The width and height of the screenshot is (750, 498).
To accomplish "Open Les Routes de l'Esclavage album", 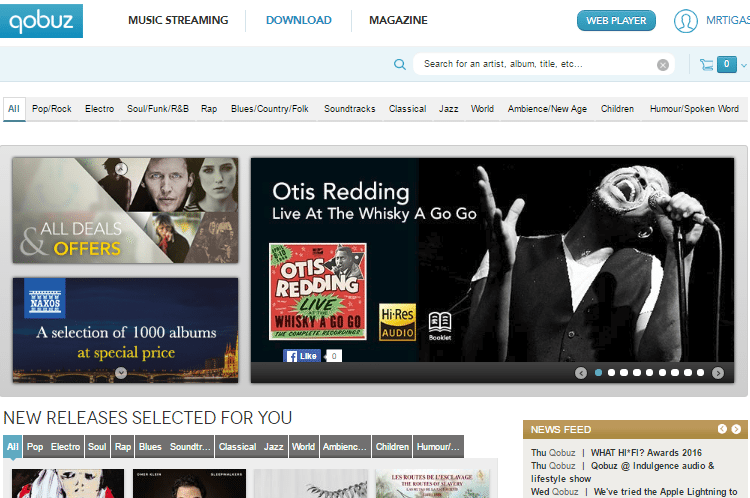I will click(432, 484).
